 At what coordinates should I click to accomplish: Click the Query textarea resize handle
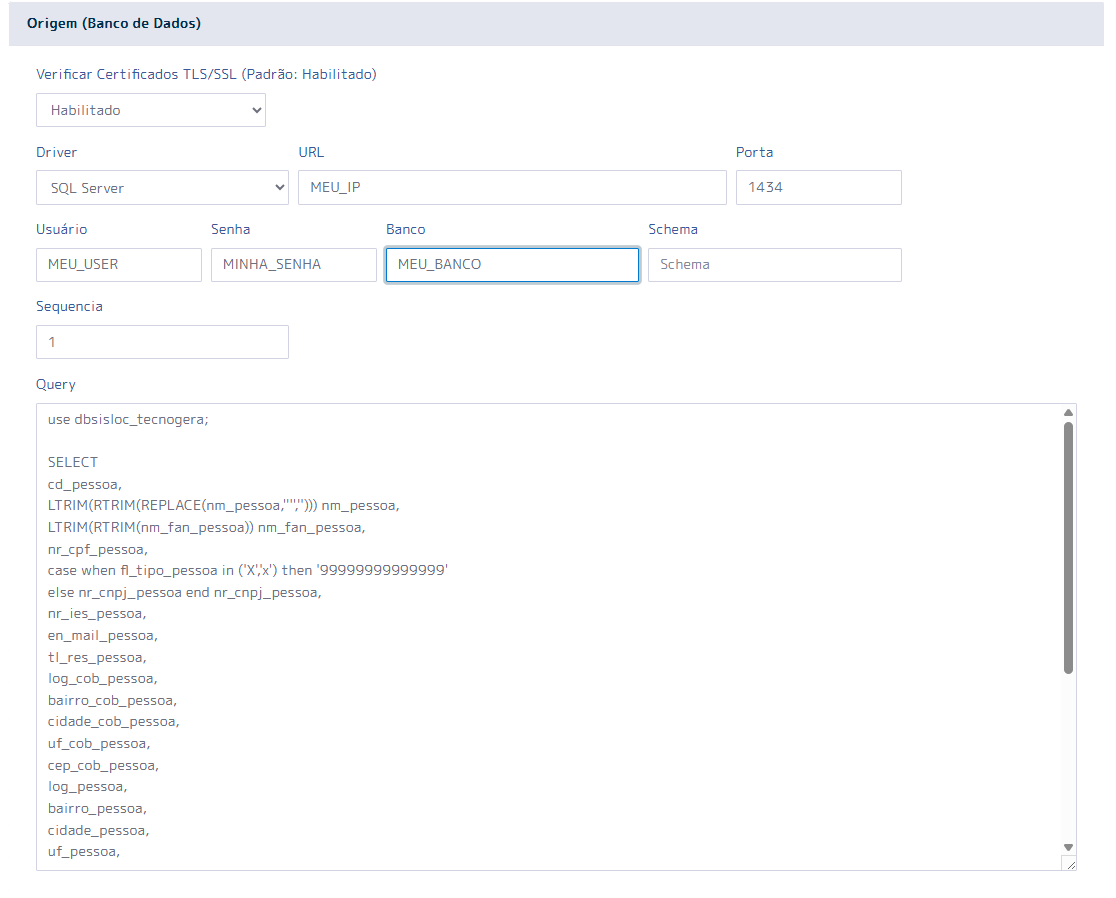click(x=1070, y=864)
